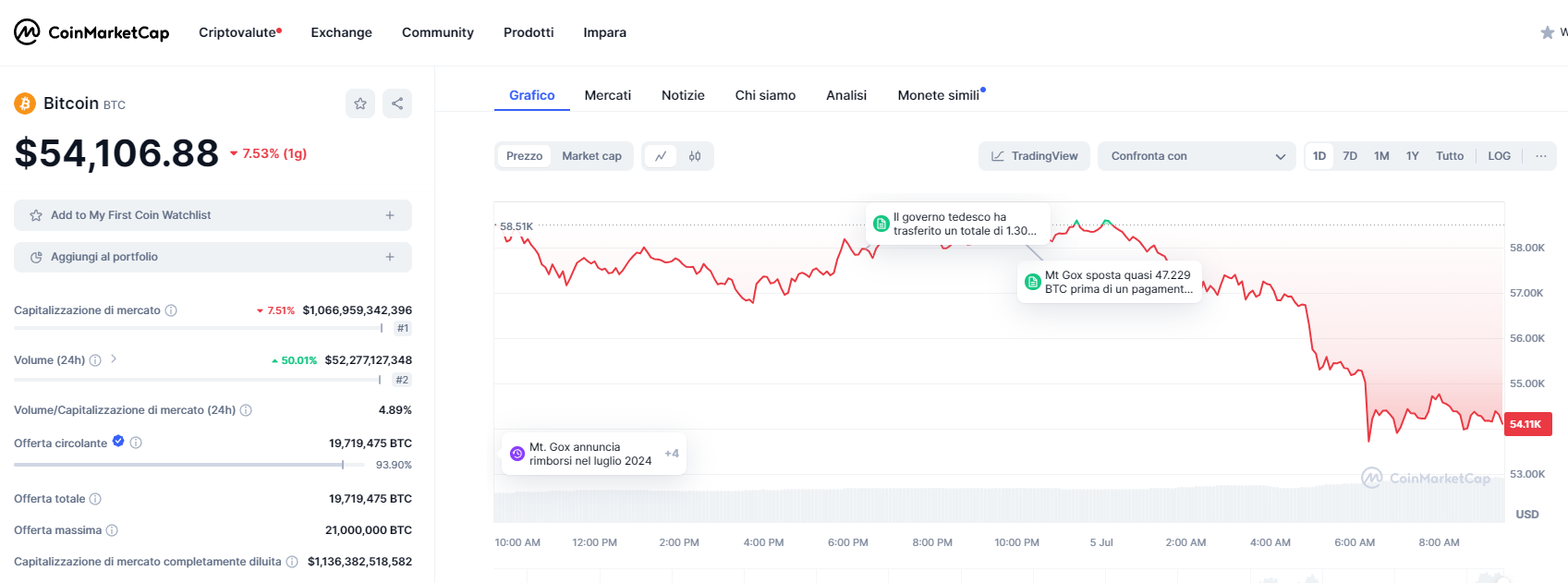
Task: Switch to the Mercati tab
Action: [x=607, y=95]
